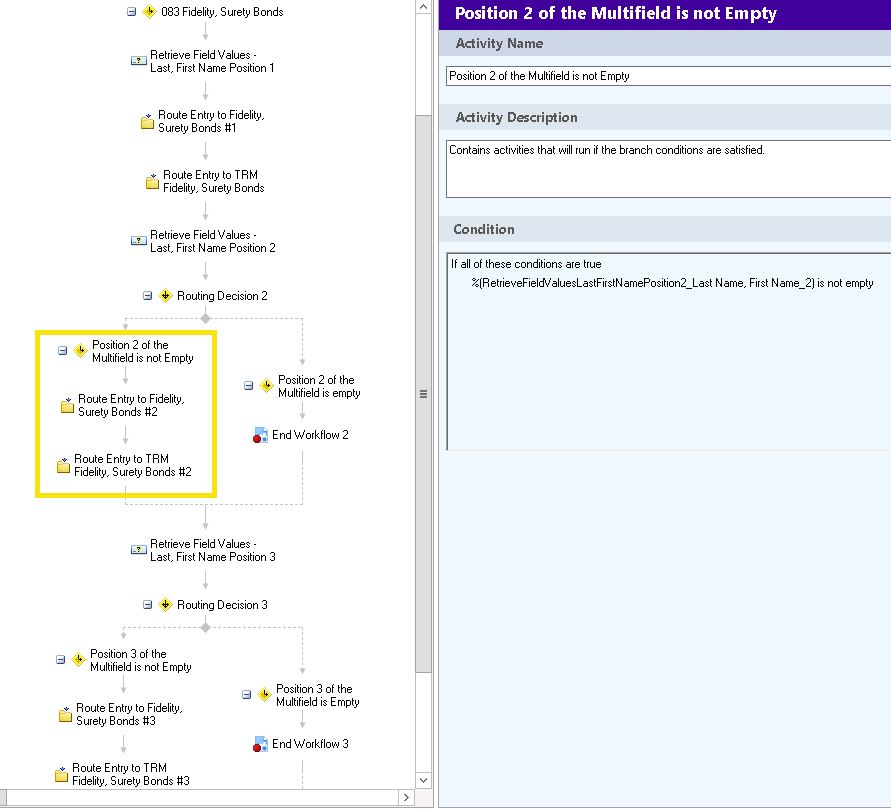Select the Routing Decision 2 label
891x812 pixels.
(x=222, y=295)
